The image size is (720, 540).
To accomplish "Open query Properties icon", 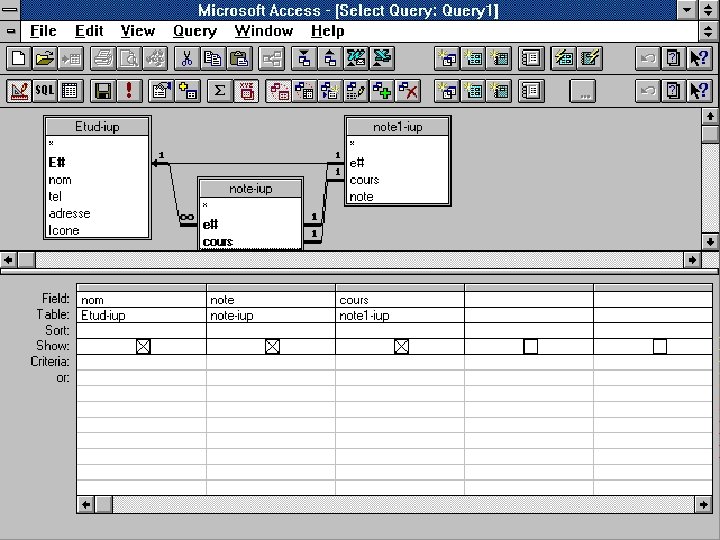I will 161,90.
